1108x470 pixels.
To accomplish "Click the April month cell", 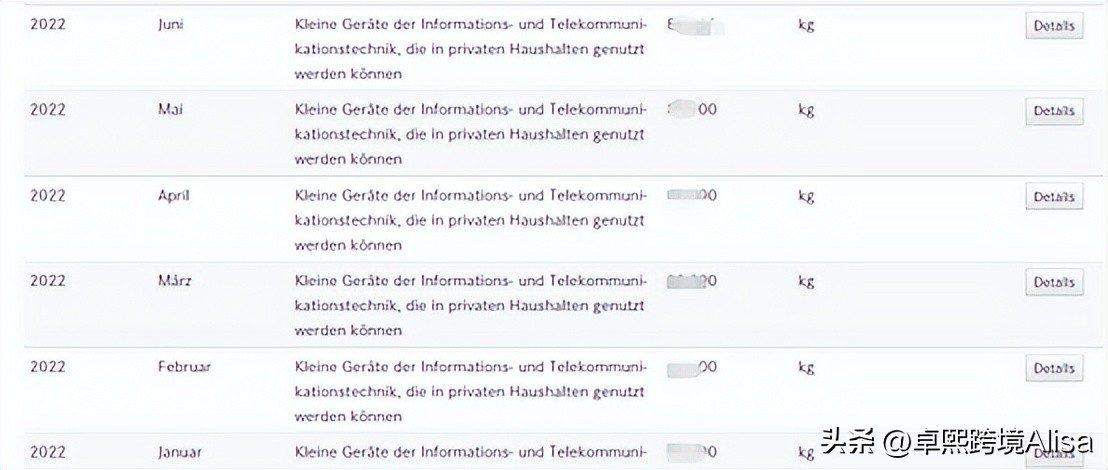I will [x=173, y=196].
